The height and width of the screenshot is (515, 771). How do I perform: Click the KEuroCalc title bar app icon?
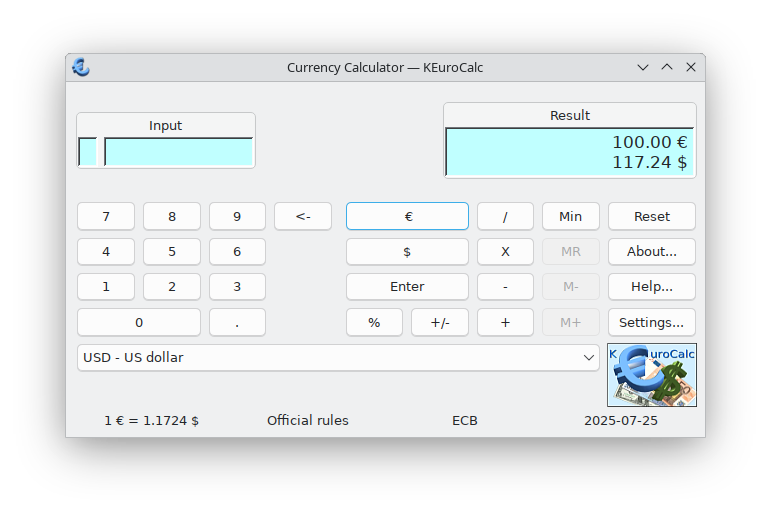(x=81, y=67)
